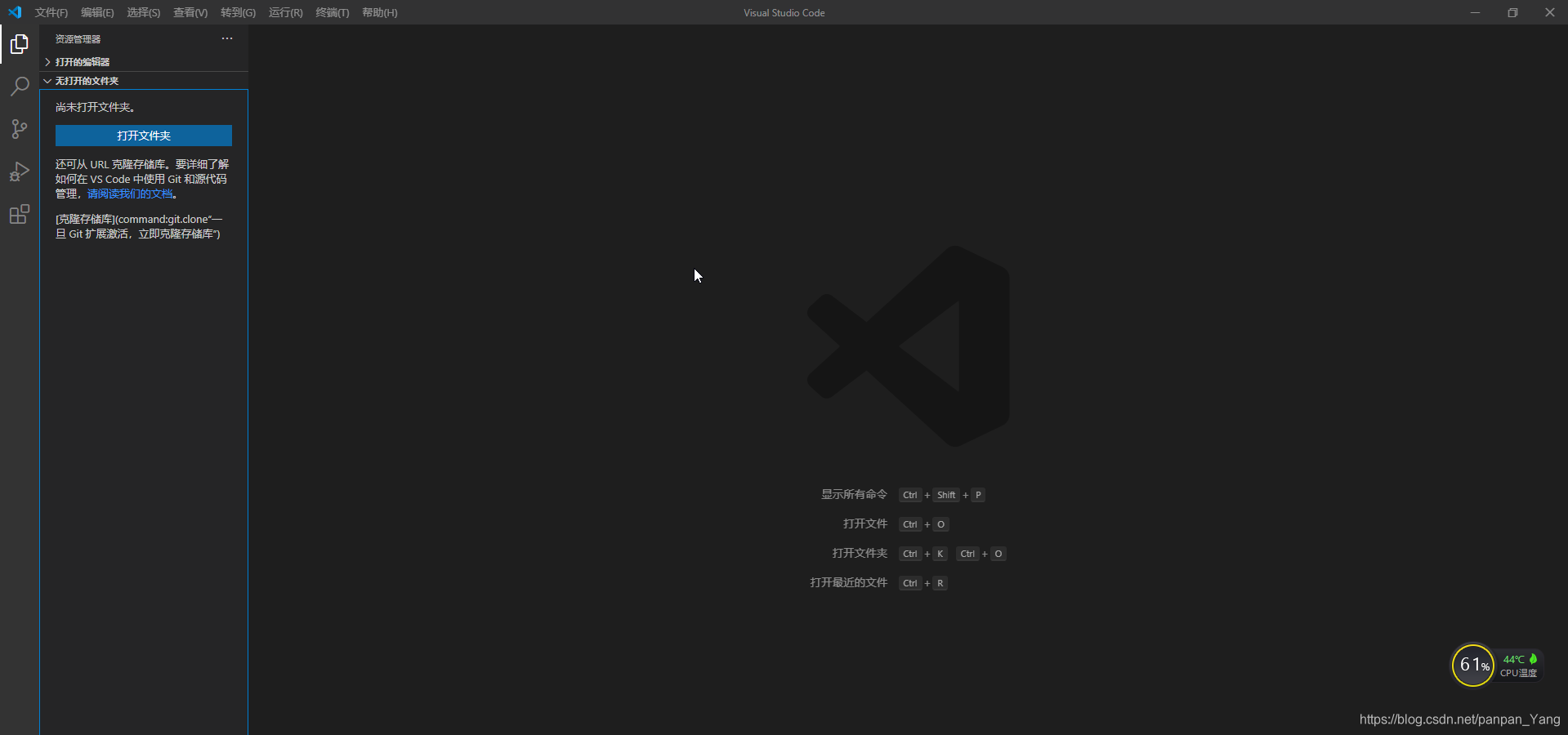
Task: Click the 克隆存储库 command text
Action: [x=139, y=226]
